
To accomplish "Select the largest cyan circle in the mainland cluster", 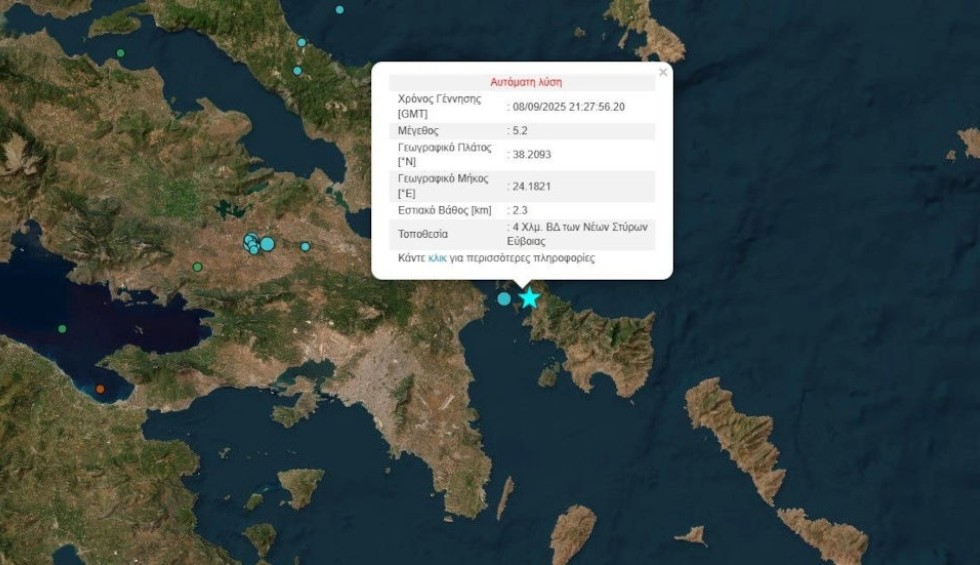I will (267, 243).
